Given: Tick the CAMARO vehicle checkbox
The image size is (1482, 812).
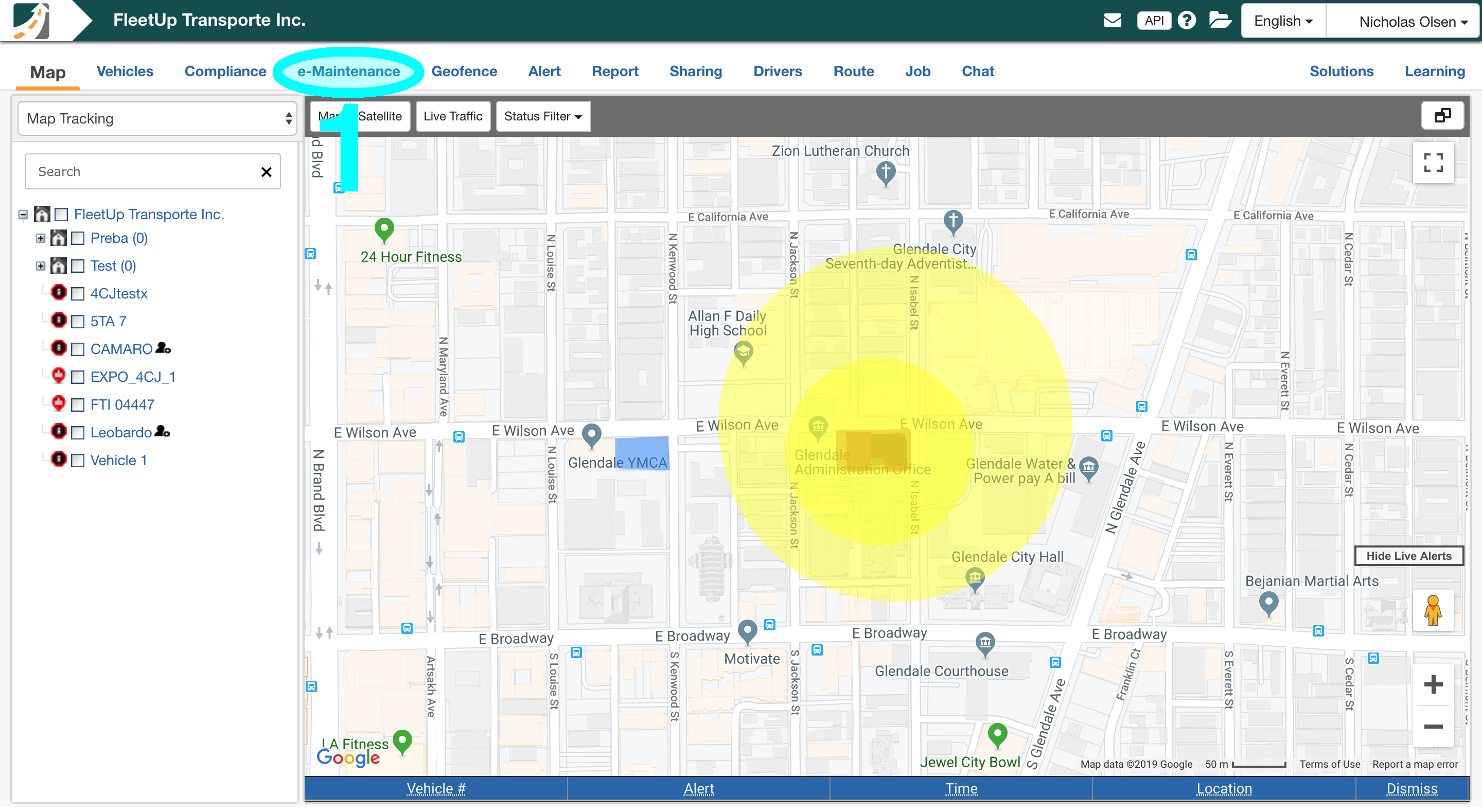Looking at the screenshot, I should 78,349.
